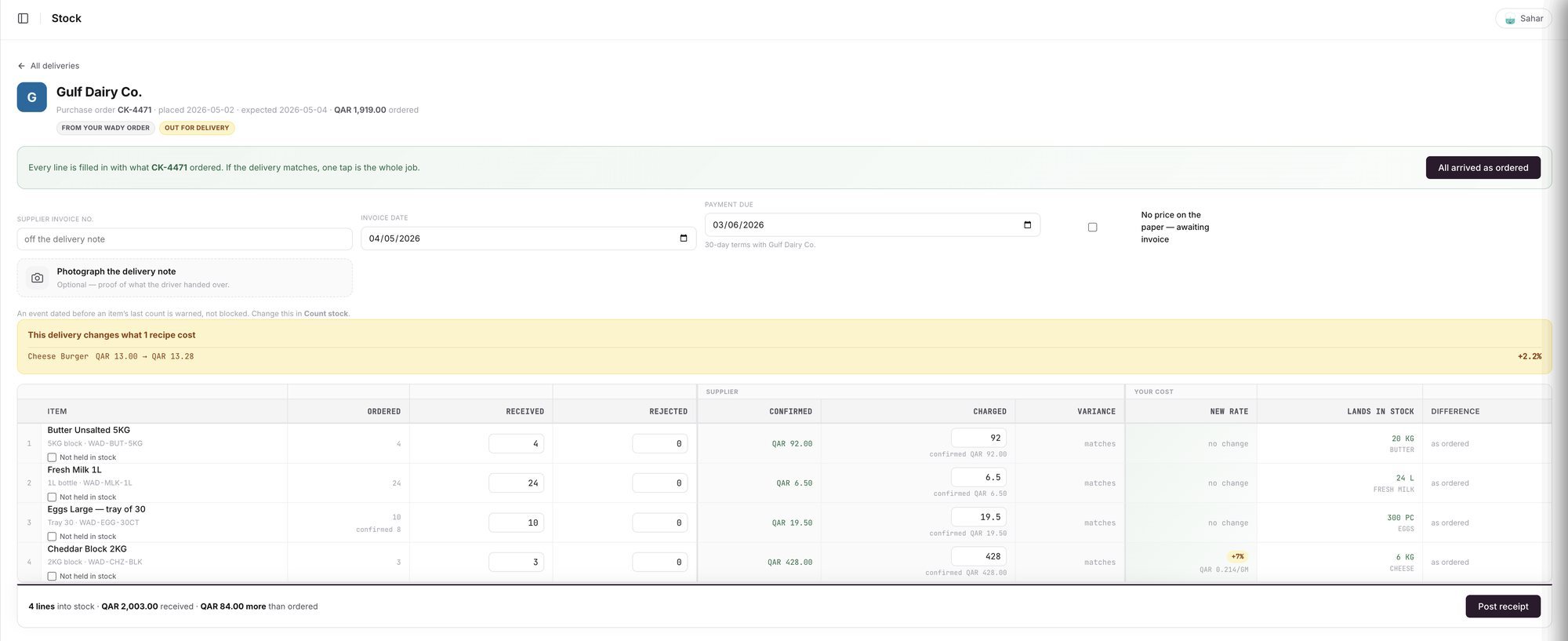Viewport: 1568px width, 641px height.
Task: Edit rejected quantity for Fresh Milk 1L
Action: 660,483
